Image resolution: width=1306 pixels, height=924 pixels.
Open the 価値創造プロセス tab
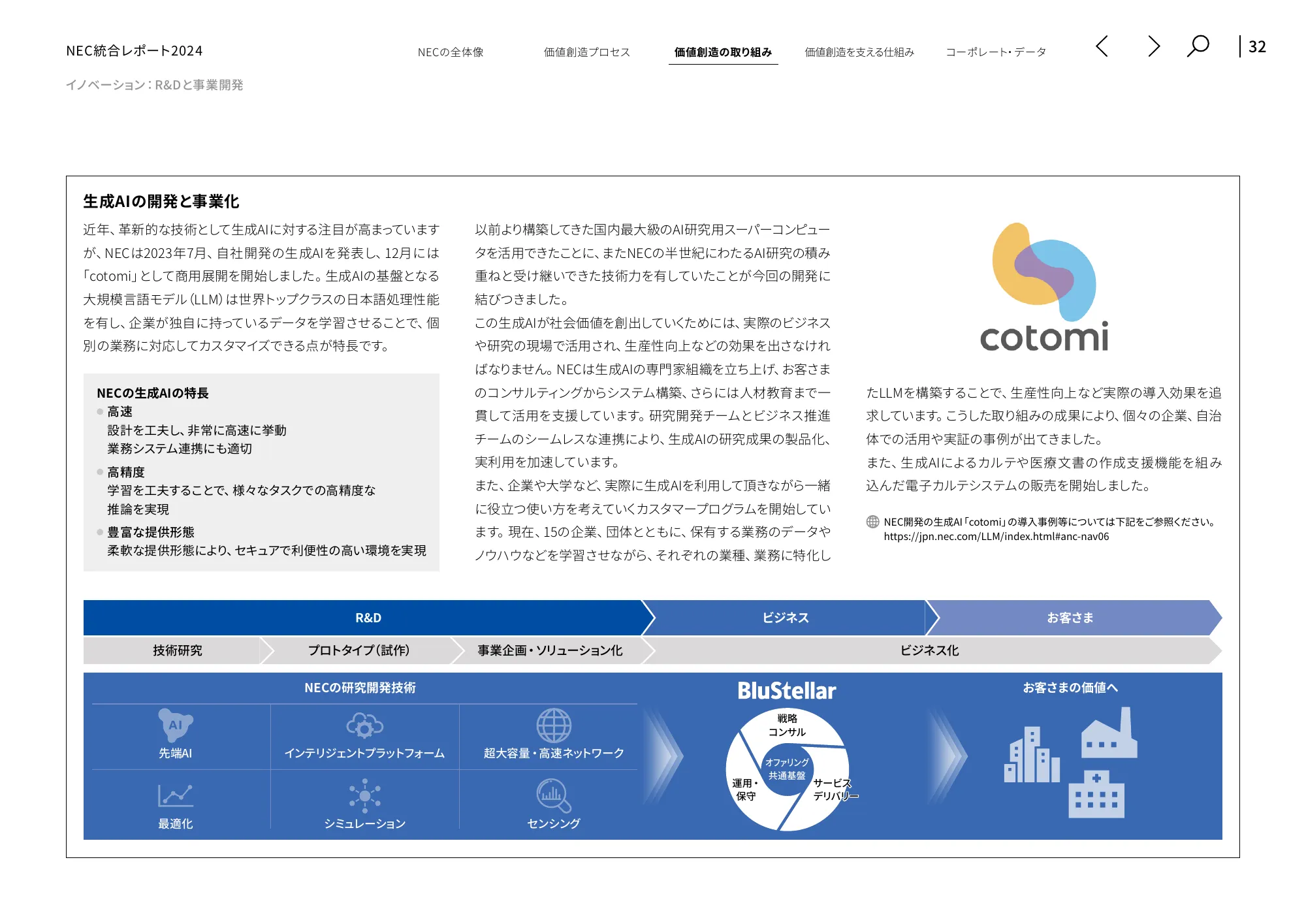586,52
